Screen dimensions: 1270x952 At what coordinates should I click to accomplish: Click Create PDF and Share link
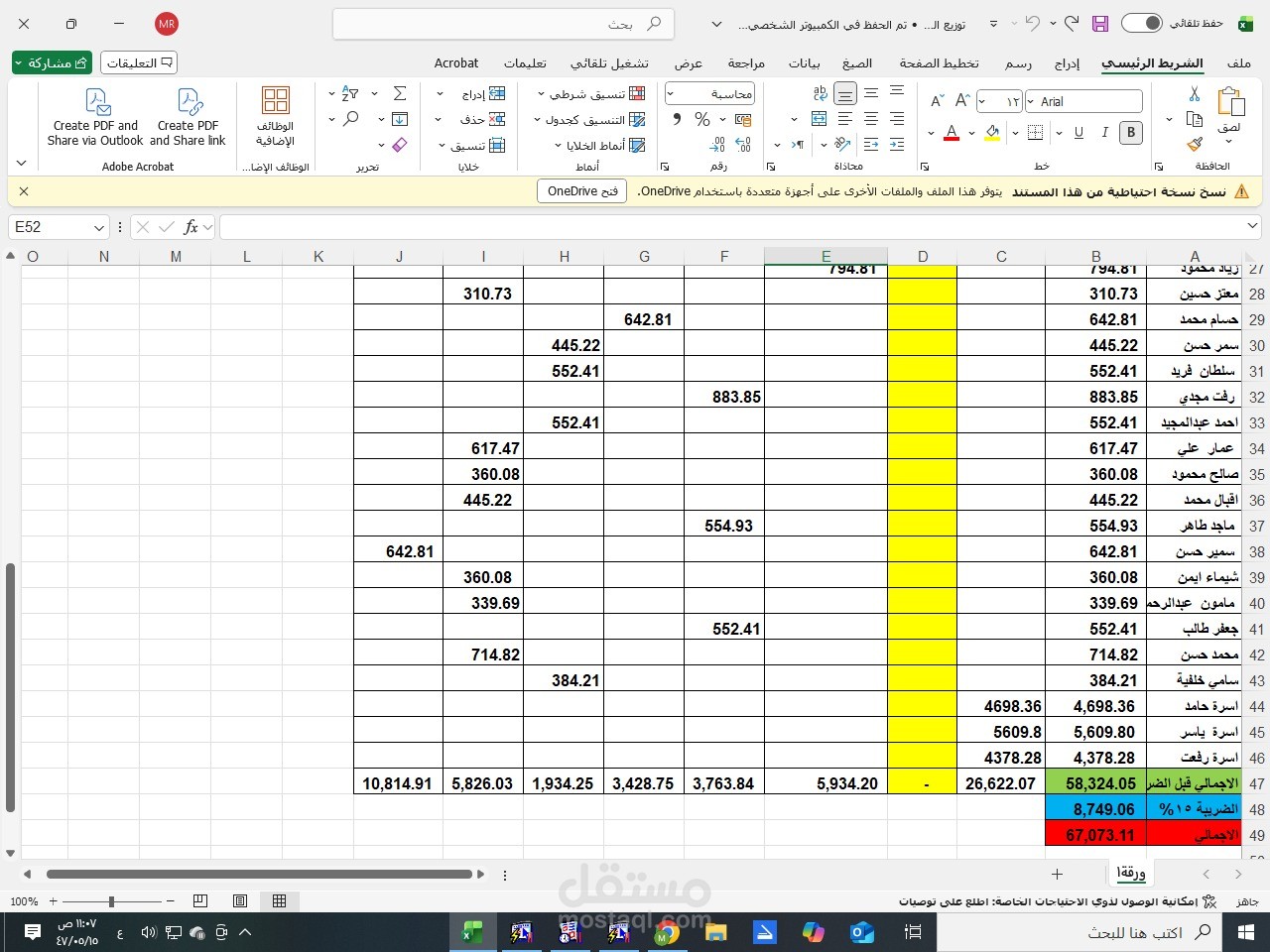tap(189, 117)
